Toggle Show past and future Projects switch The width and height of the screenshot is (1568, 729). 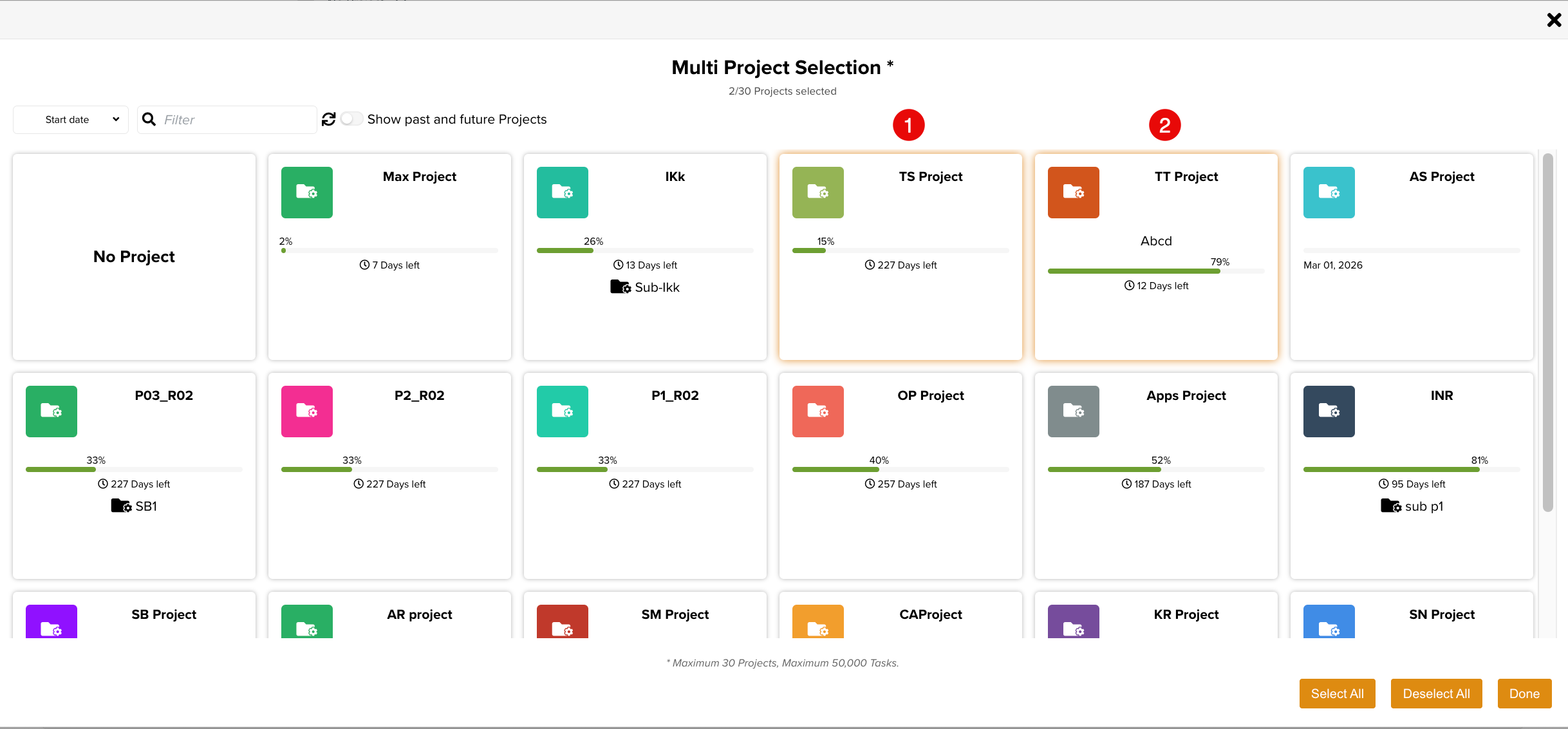click(x=351, y=119)
